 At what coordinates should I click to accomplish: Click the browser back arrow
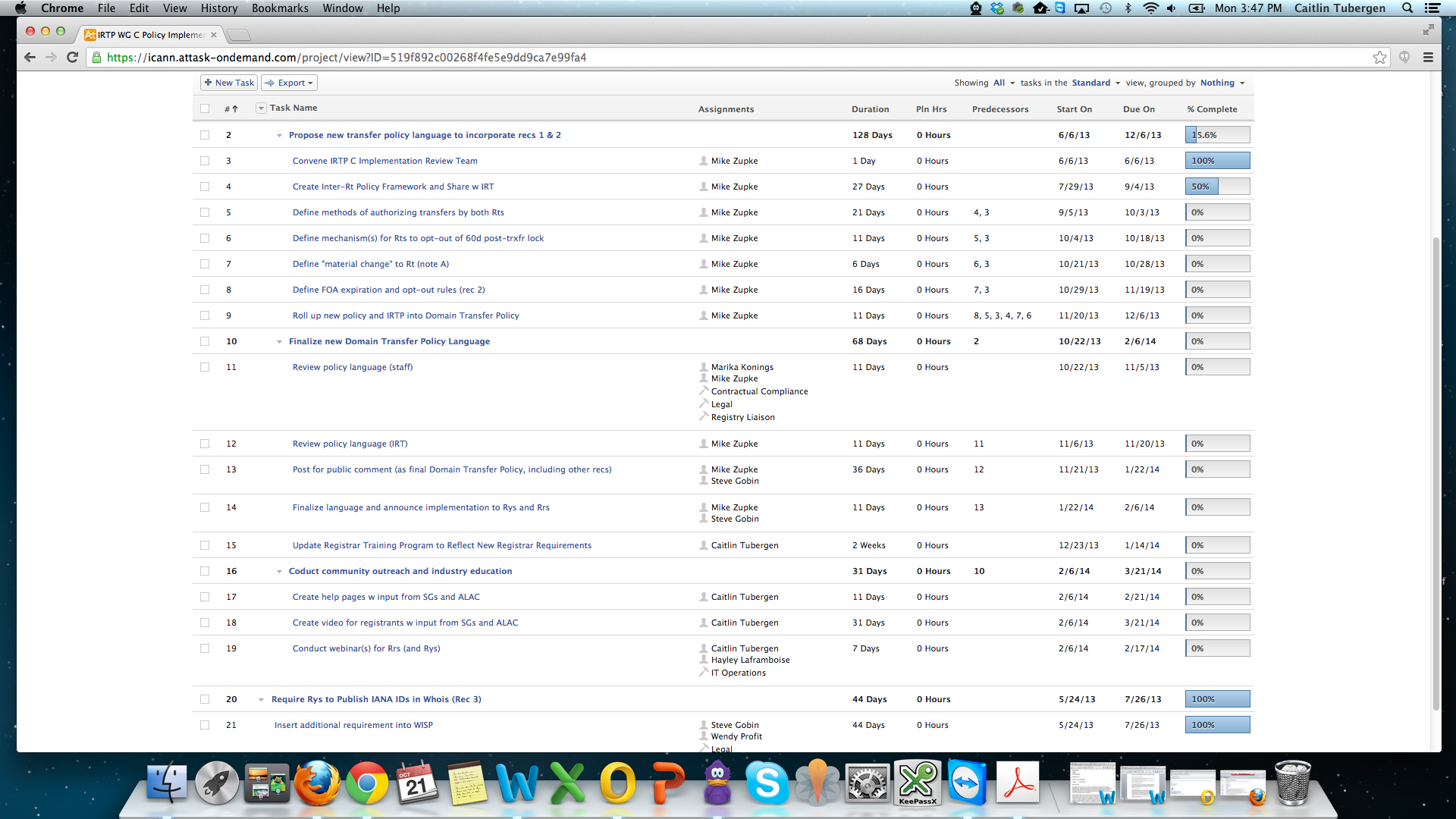(x=30, y=57)
